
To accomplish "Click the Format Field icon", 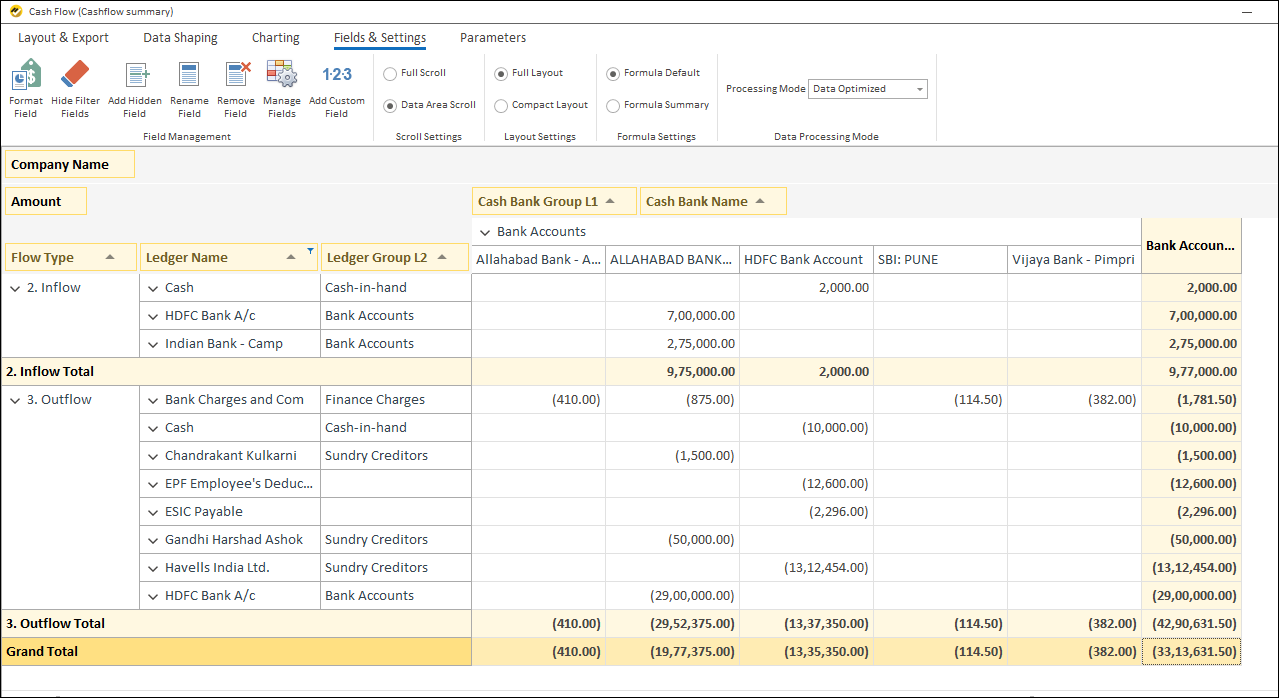I will point(26,76).
